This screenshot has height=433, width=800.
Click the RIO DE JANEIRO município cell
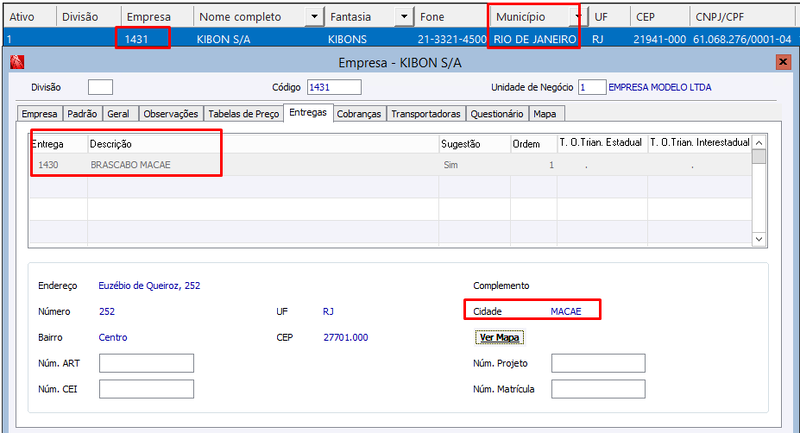[x=535, y=39]
